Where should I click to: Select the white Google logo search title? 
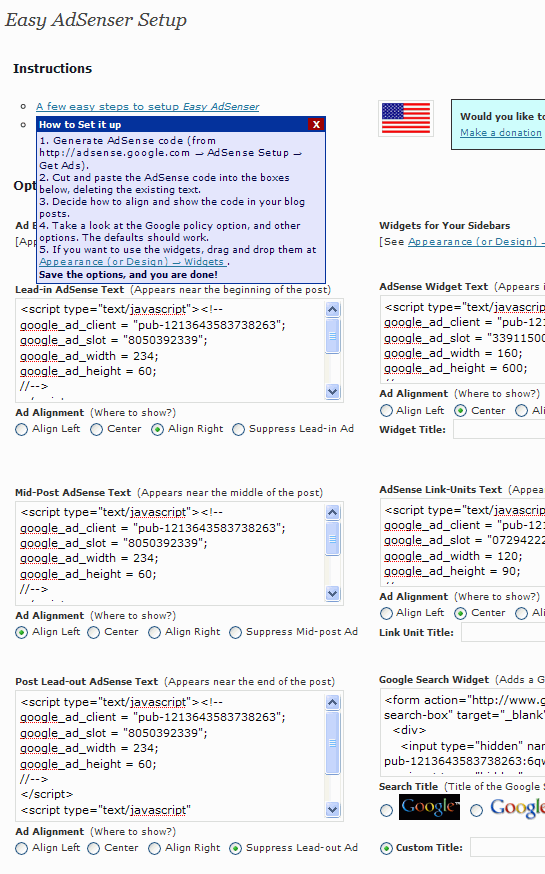tap(476, 810)
